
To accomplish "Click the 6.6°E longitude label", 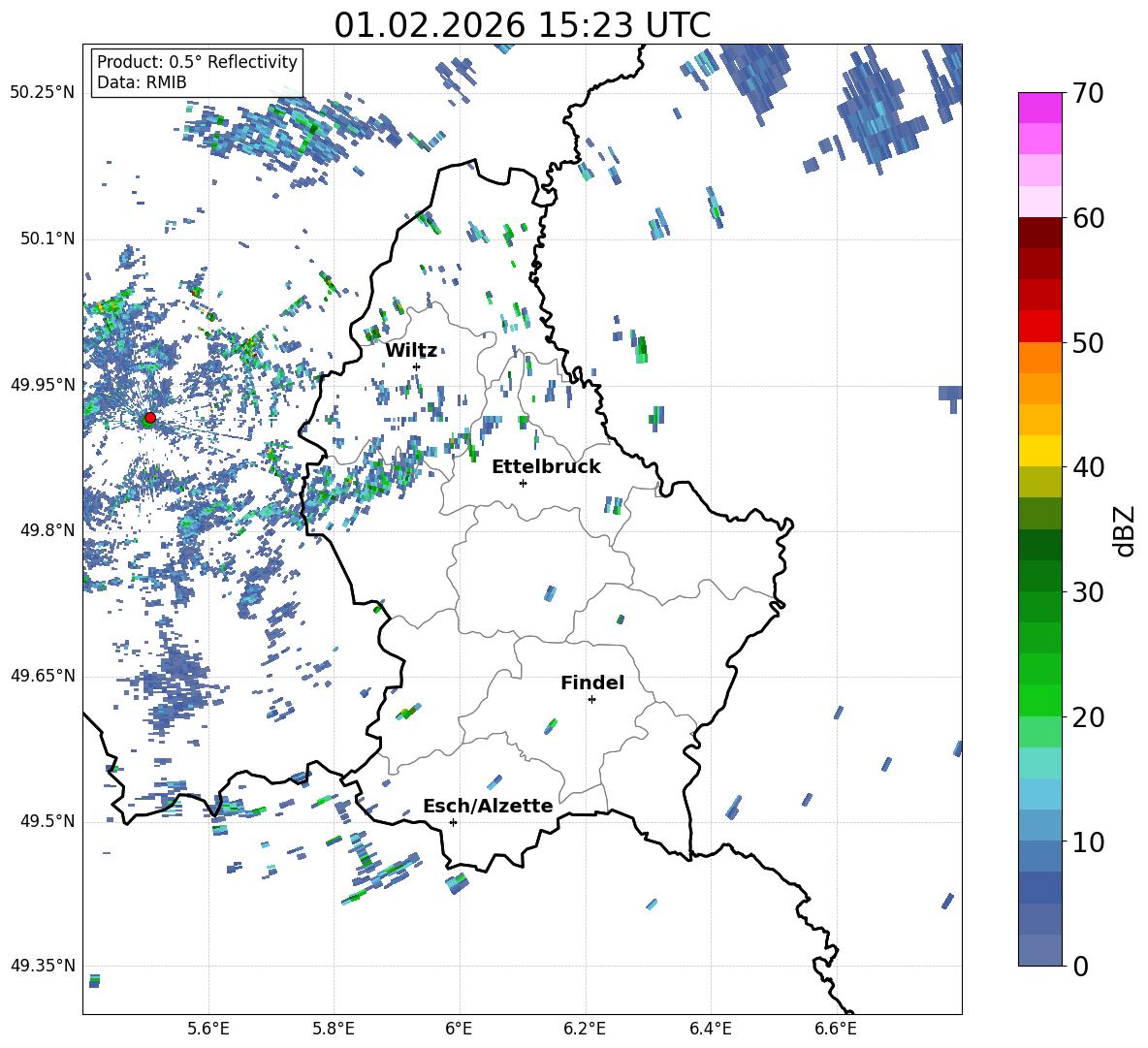I will 836,1029.
